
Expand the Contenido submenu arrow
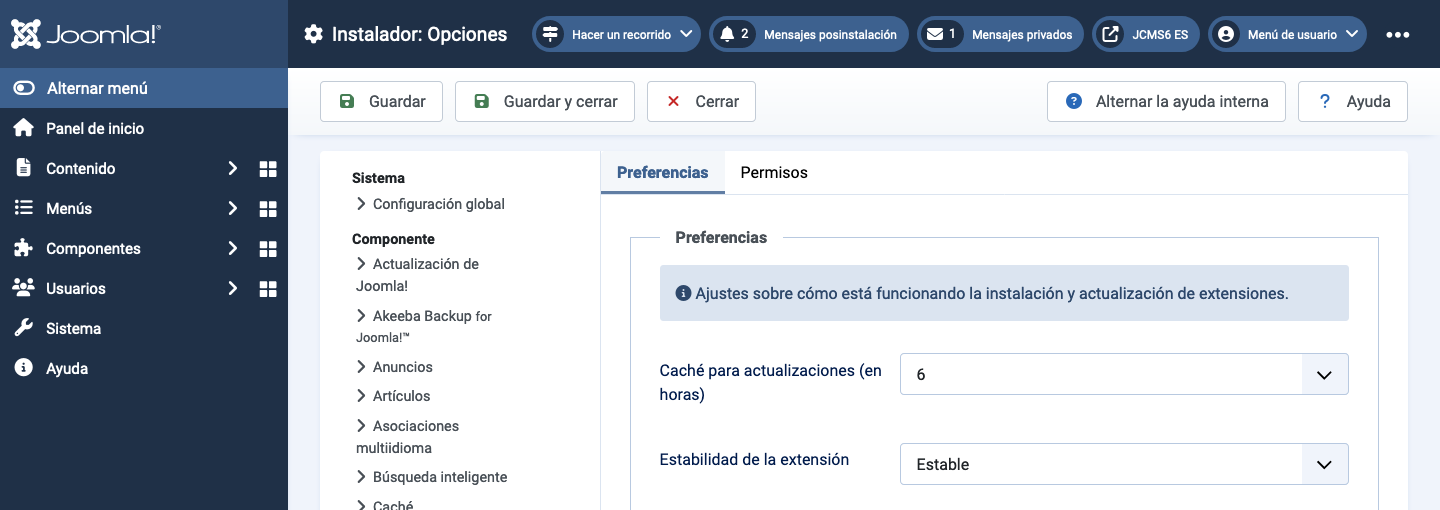[x=232, y=169]
